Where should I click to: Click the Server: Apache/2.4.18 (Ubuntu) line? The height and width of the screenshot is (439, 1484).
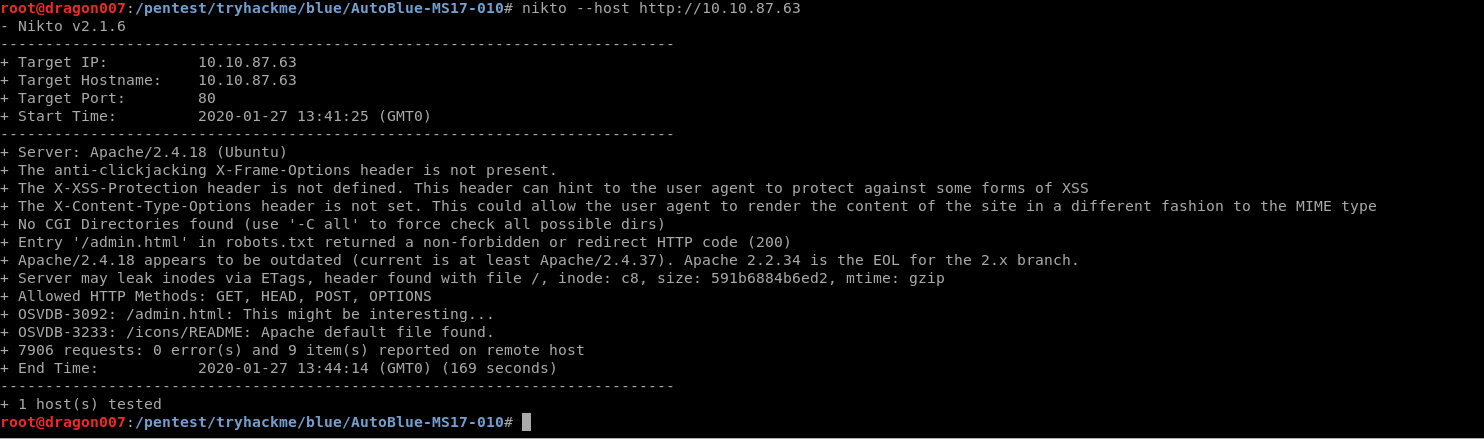pos(144,152)
